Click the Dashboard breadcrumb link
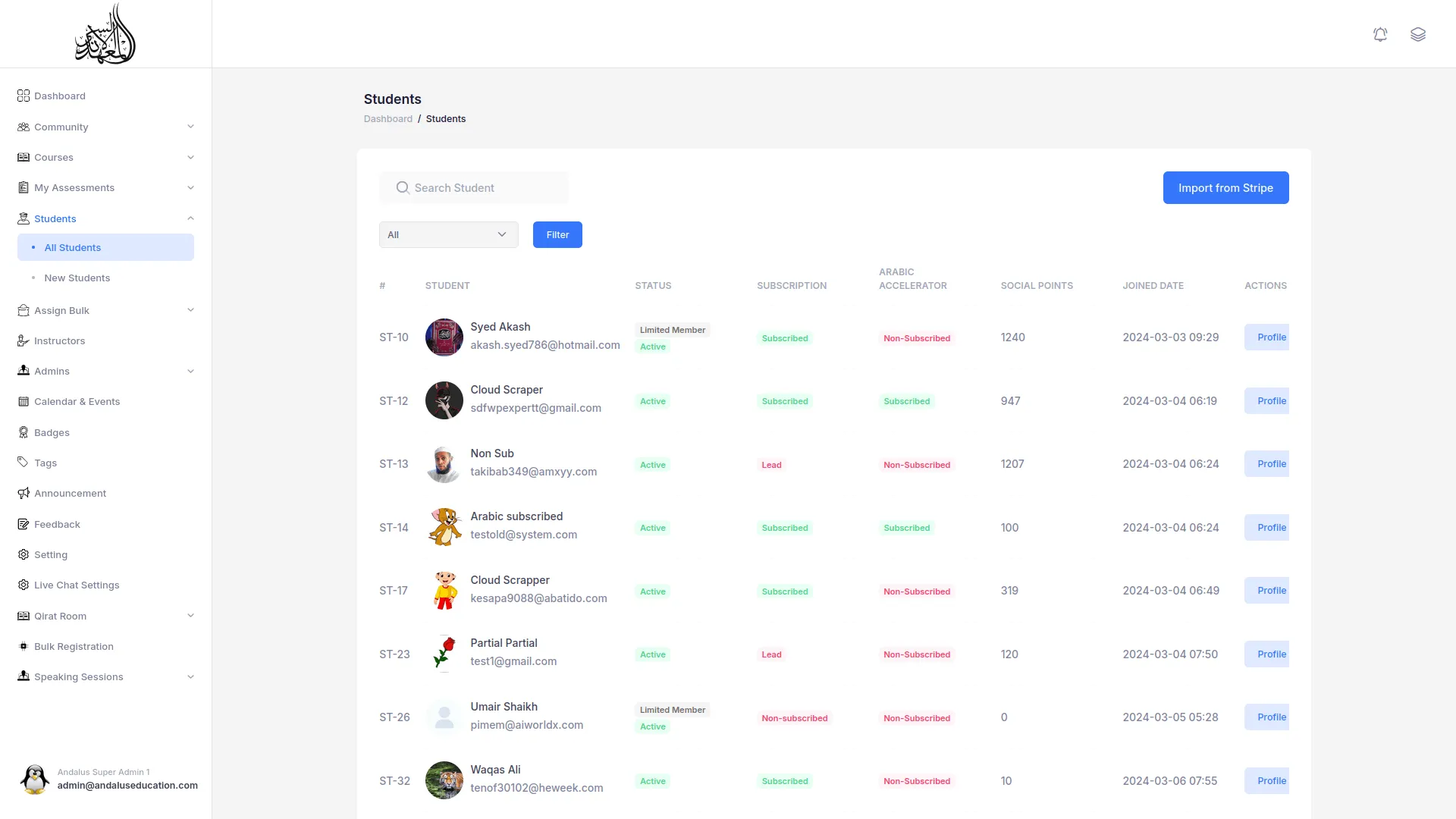 [x=388, y=119]
